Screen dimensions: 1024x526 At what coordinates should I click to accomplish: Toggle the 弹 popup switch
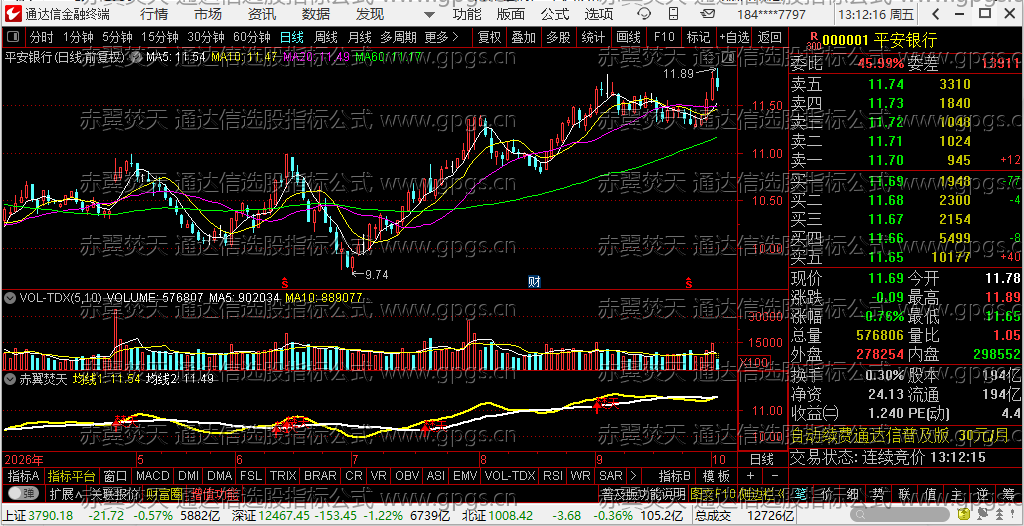point(22,493)
